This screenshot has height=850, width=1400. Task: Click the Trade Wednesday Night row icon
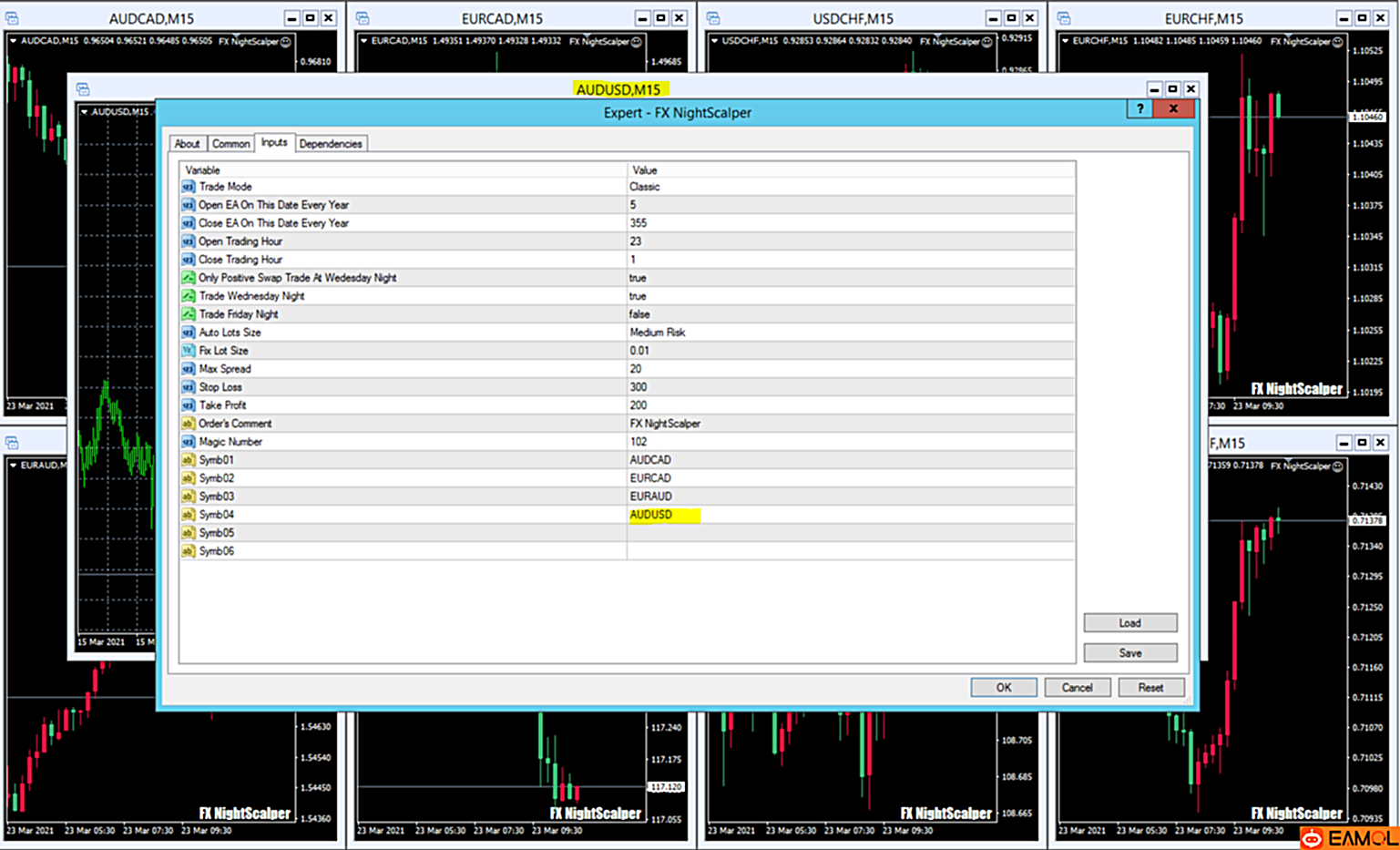click(x=189, y=296)
